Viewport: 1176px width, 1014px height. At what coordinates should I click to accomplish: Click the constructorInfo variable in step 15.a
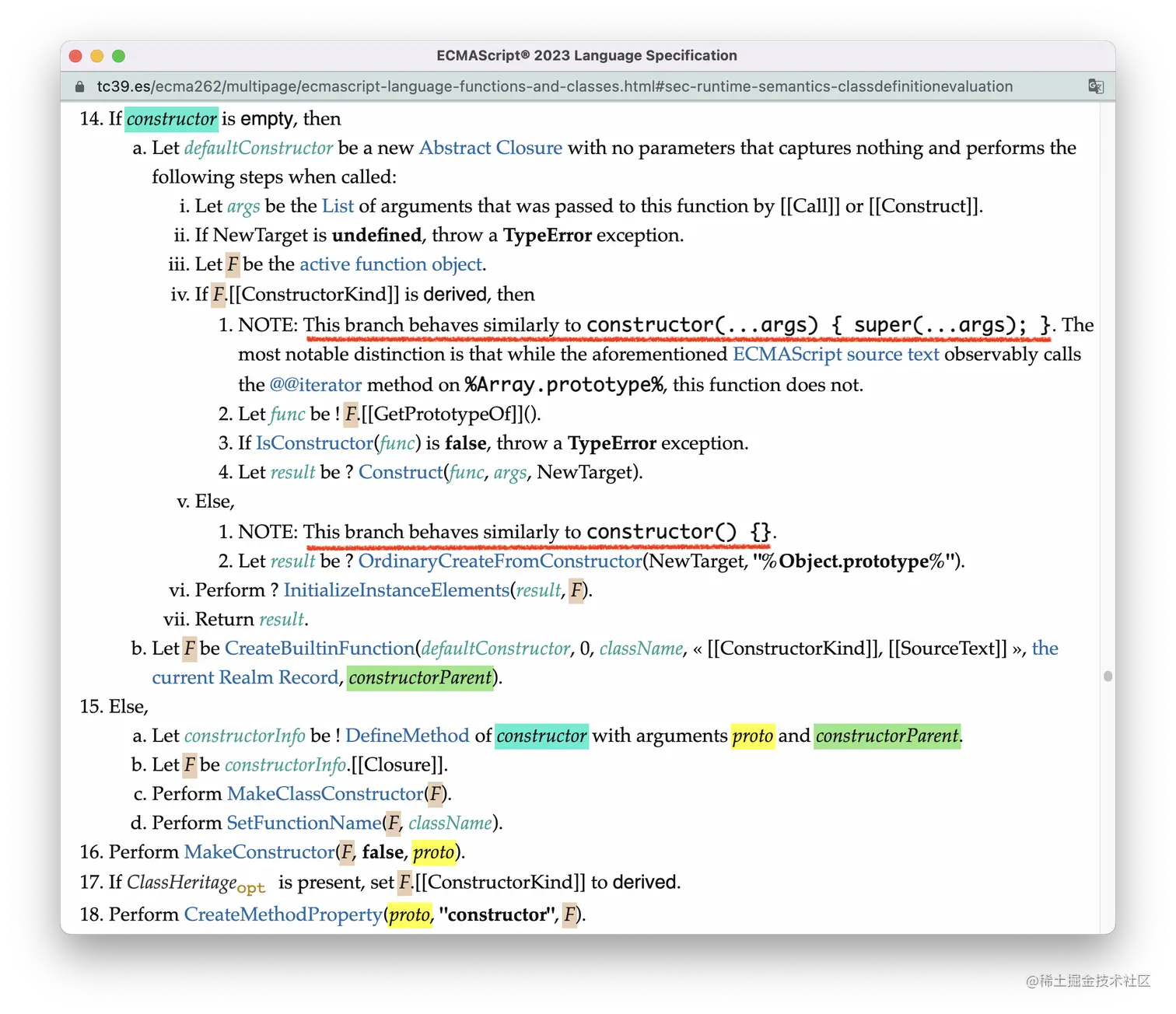click(x=244, y=736)
